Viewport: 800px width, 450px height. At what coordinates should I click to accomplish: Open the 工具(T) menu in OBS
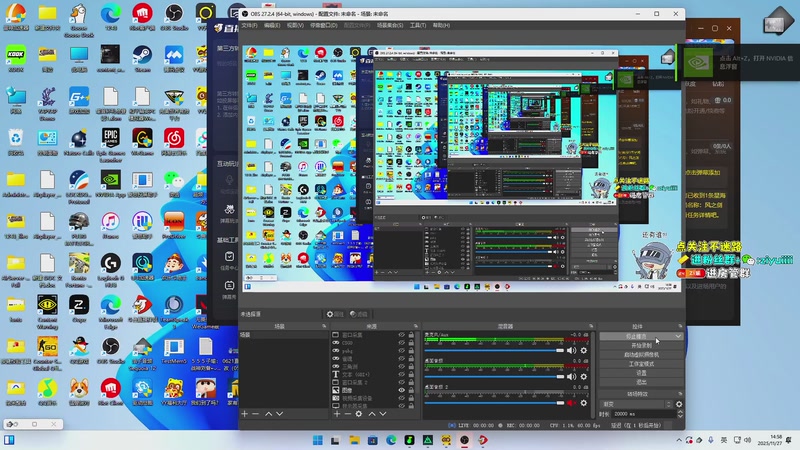pos(418,25)
